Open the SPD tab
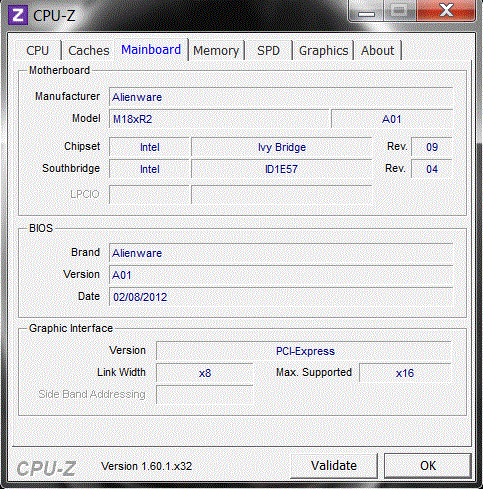Image resolution: width=483 pixels, height=489 pixels. click(268, 51)
